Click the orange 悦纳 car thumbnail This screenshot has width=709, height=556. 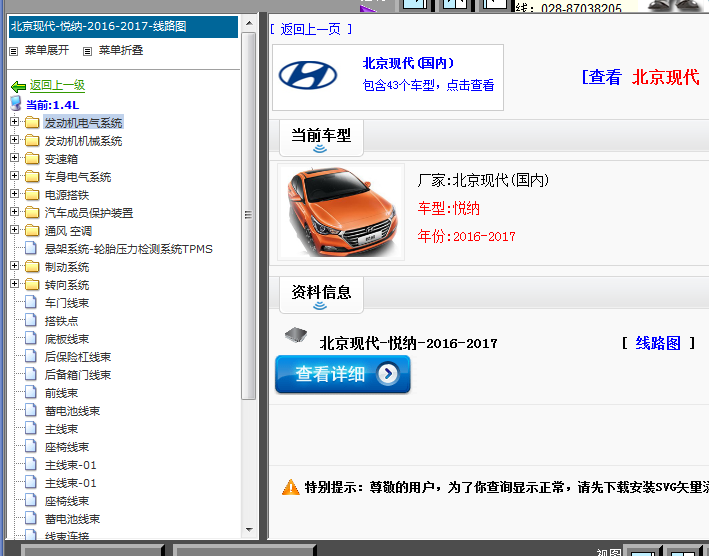tap(341, 212)
